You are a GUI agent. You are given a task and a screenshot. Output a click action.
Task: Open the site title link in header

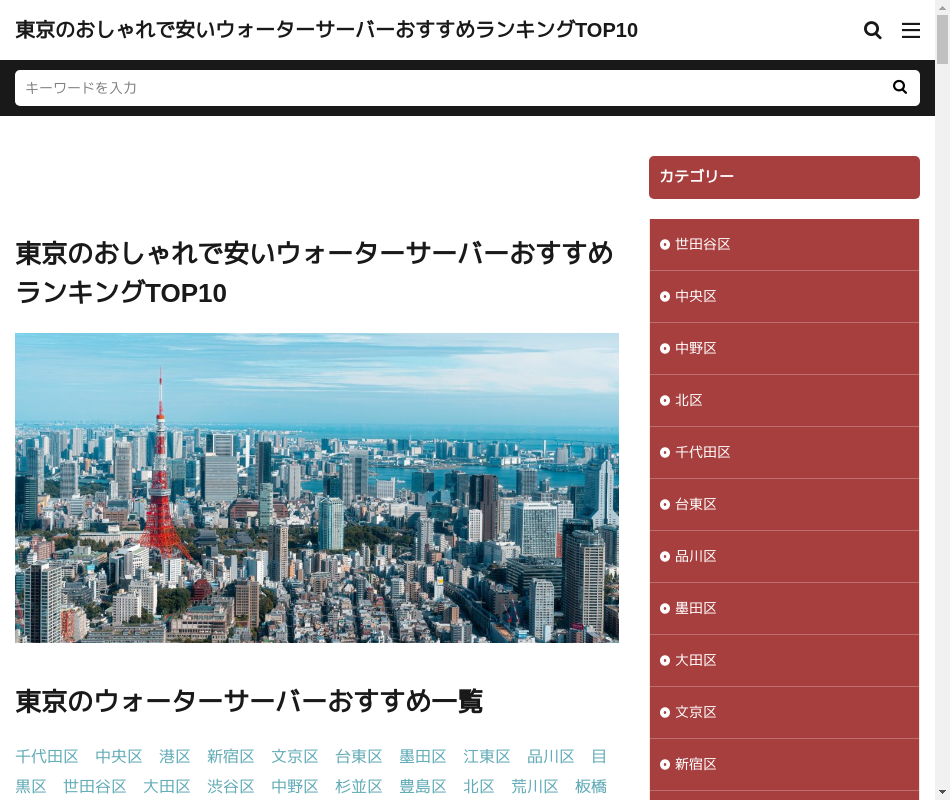[x=326, y=30]
